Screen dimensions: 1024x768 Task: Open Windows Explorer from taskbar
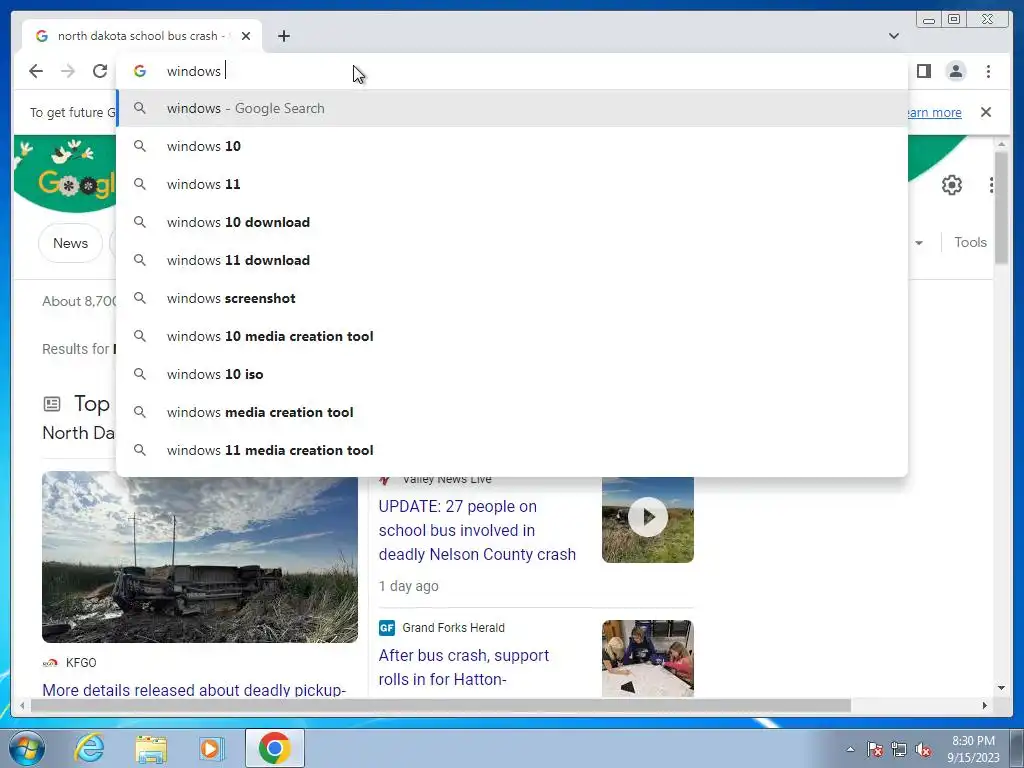151,749
